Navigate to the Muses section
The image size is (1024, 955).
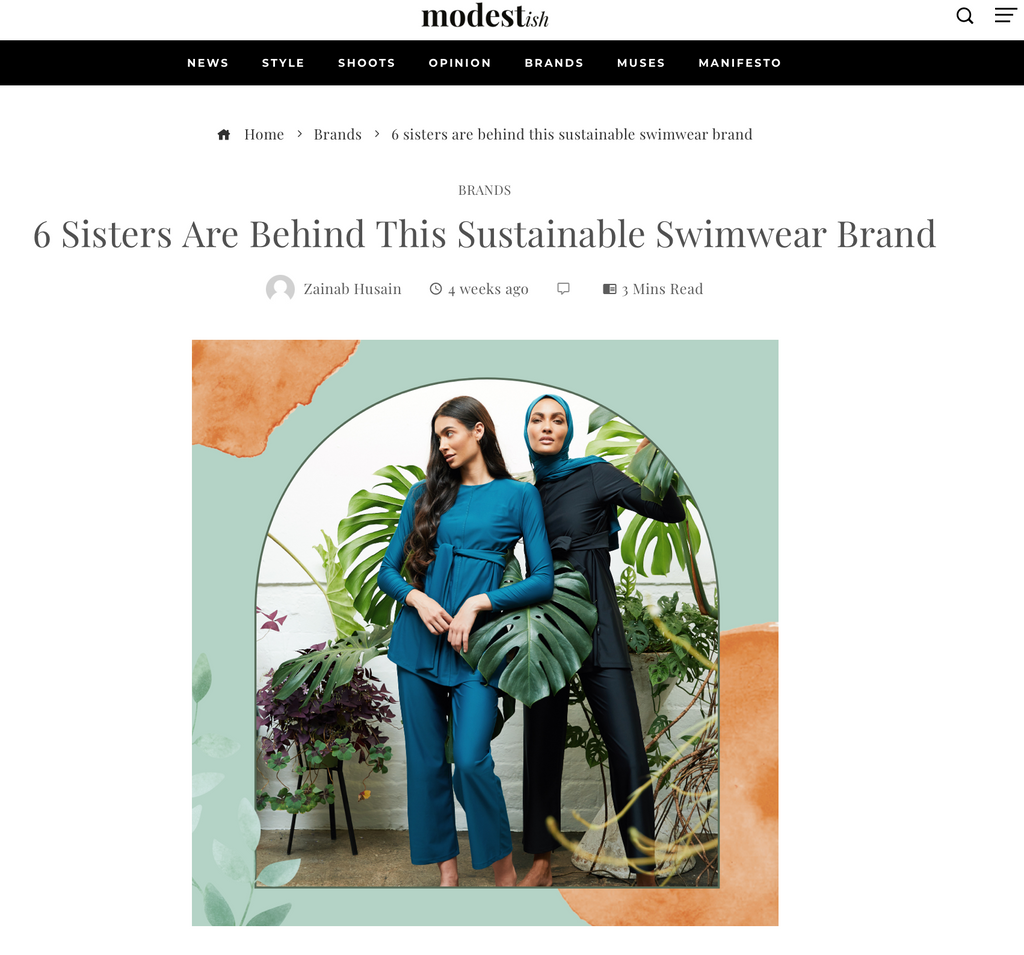click(641, 63)
